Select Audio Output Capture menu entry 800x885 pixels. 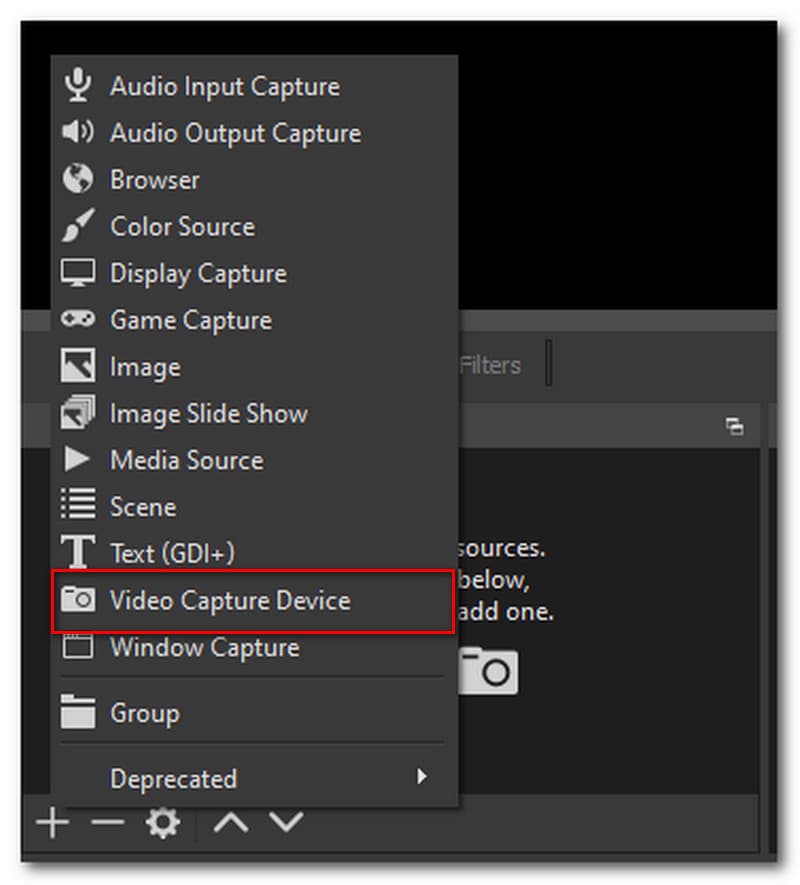[x=254, y=133]
